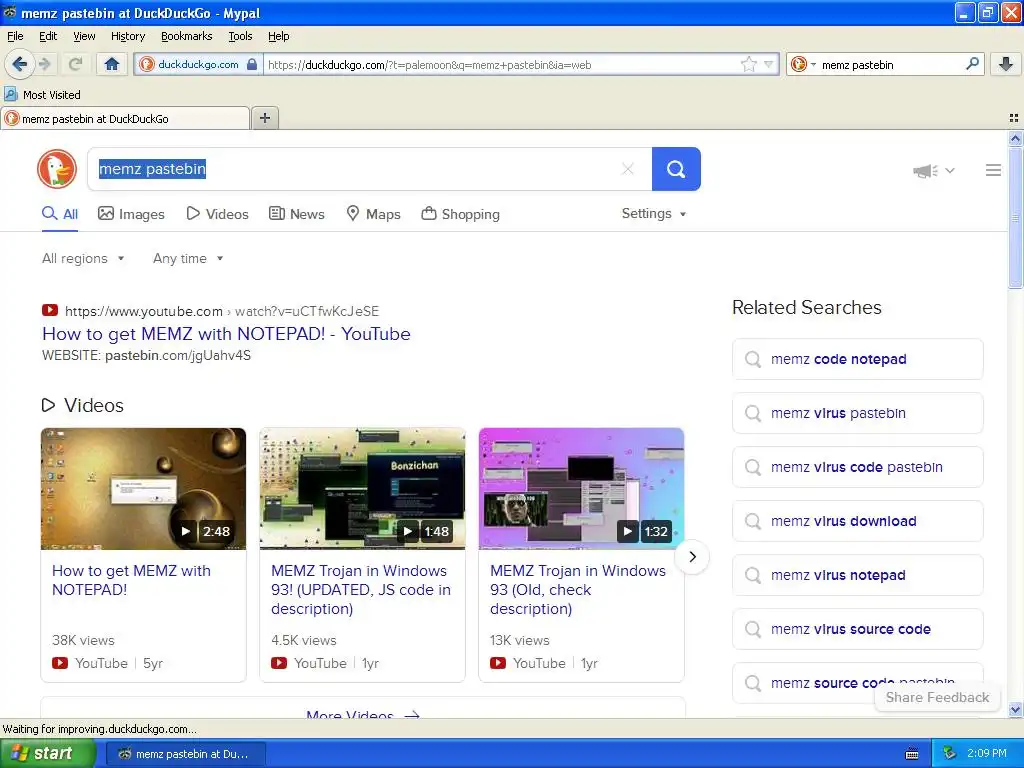Search related 'memz virus code pastebin'
This screenshot has height=768, width=1024.
pos(857,468)
